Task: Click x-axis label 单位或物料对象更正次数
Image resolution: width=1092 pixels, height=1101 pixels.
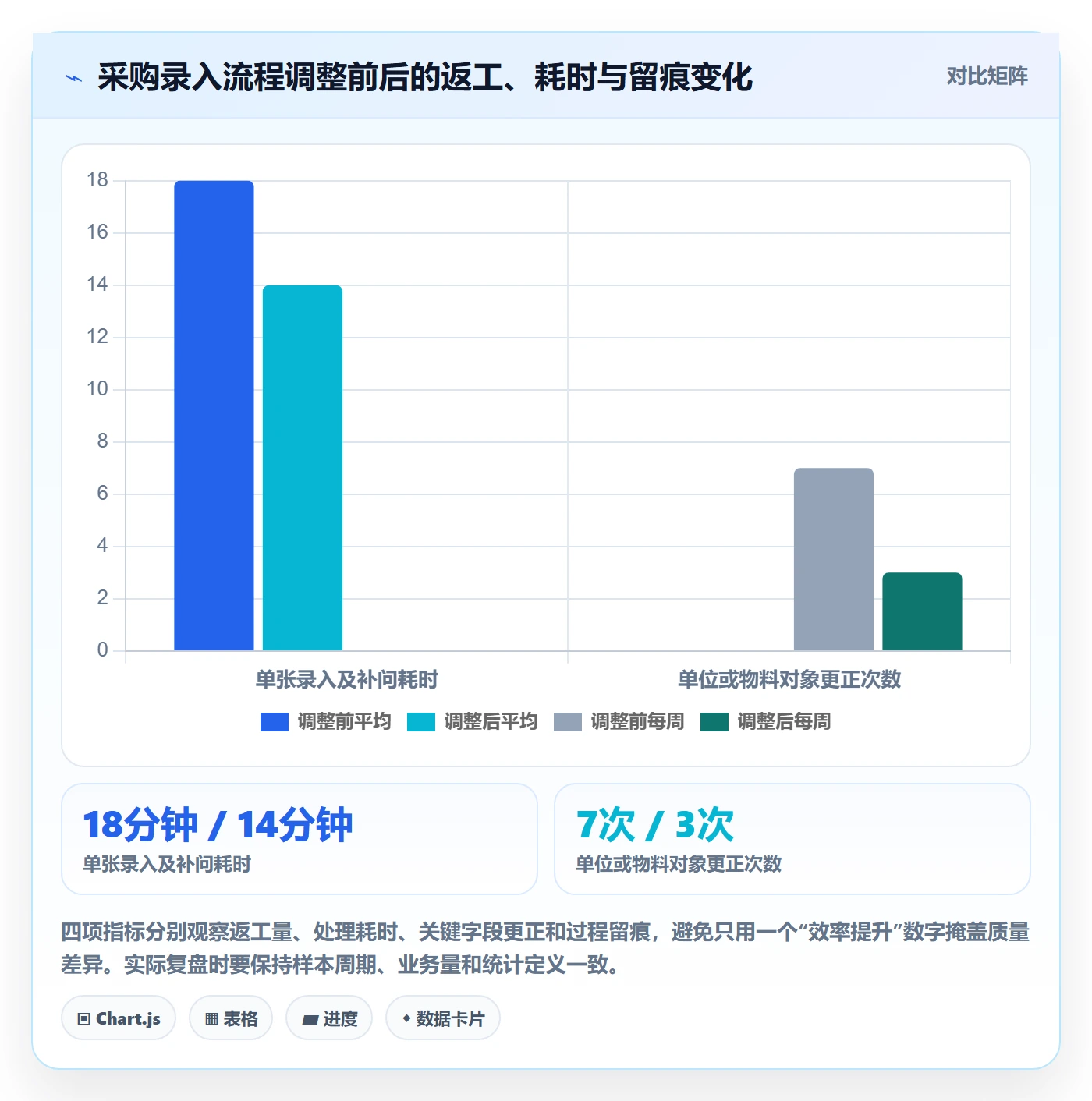Action: (x=789, y=679)
